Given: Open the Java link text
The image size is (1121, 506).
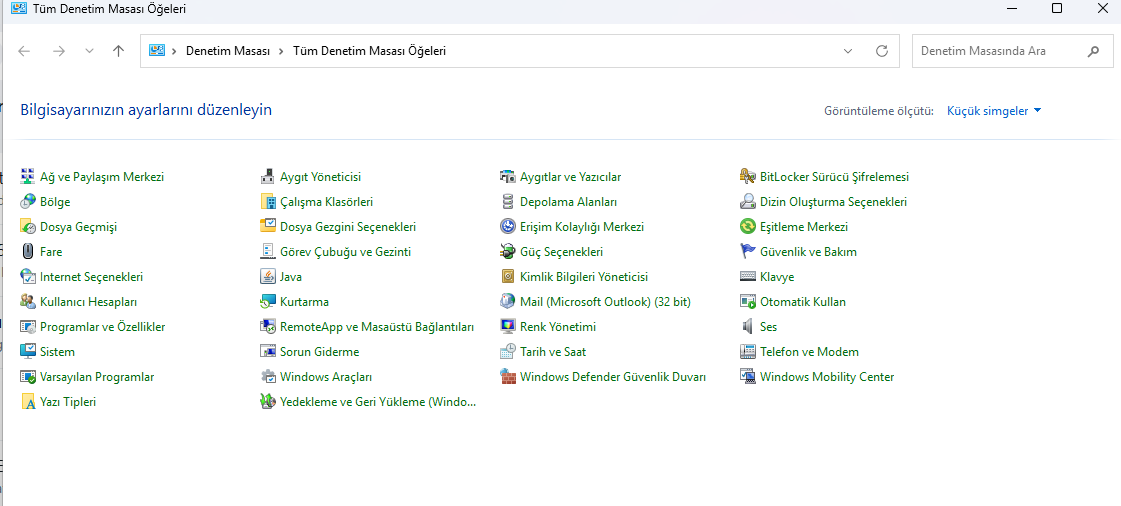Looking at the screenshot, I should click(x=291, y=277).
